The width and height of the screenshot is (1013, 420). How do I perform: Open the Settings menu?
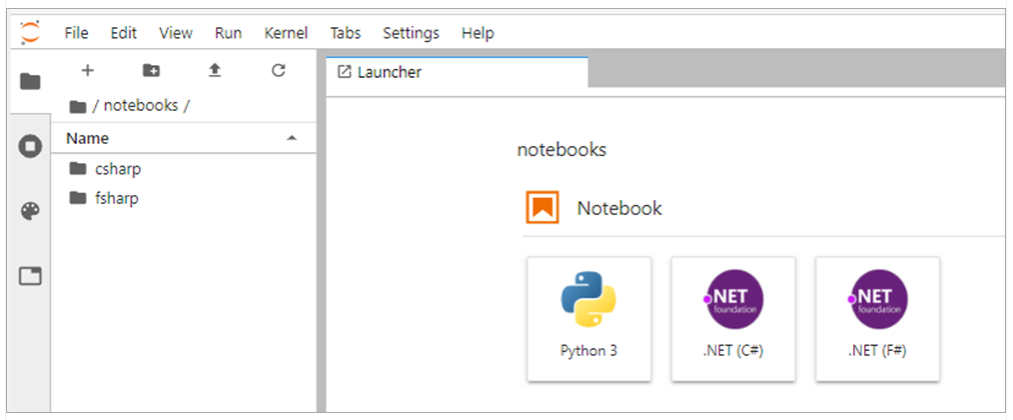(411, 33)
